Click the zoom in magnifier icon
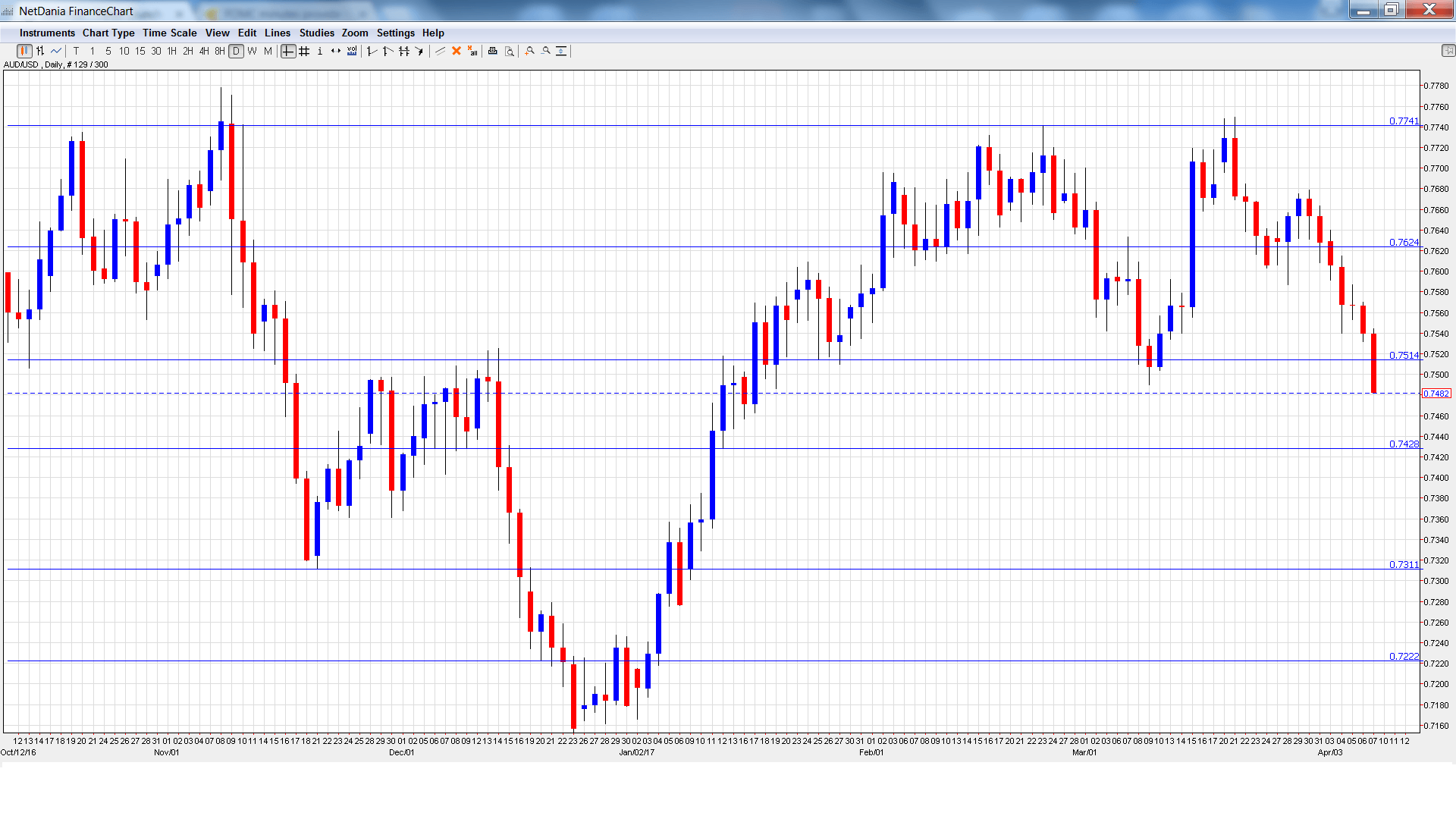Screen dimensions: 1456x819 (530, 51)
